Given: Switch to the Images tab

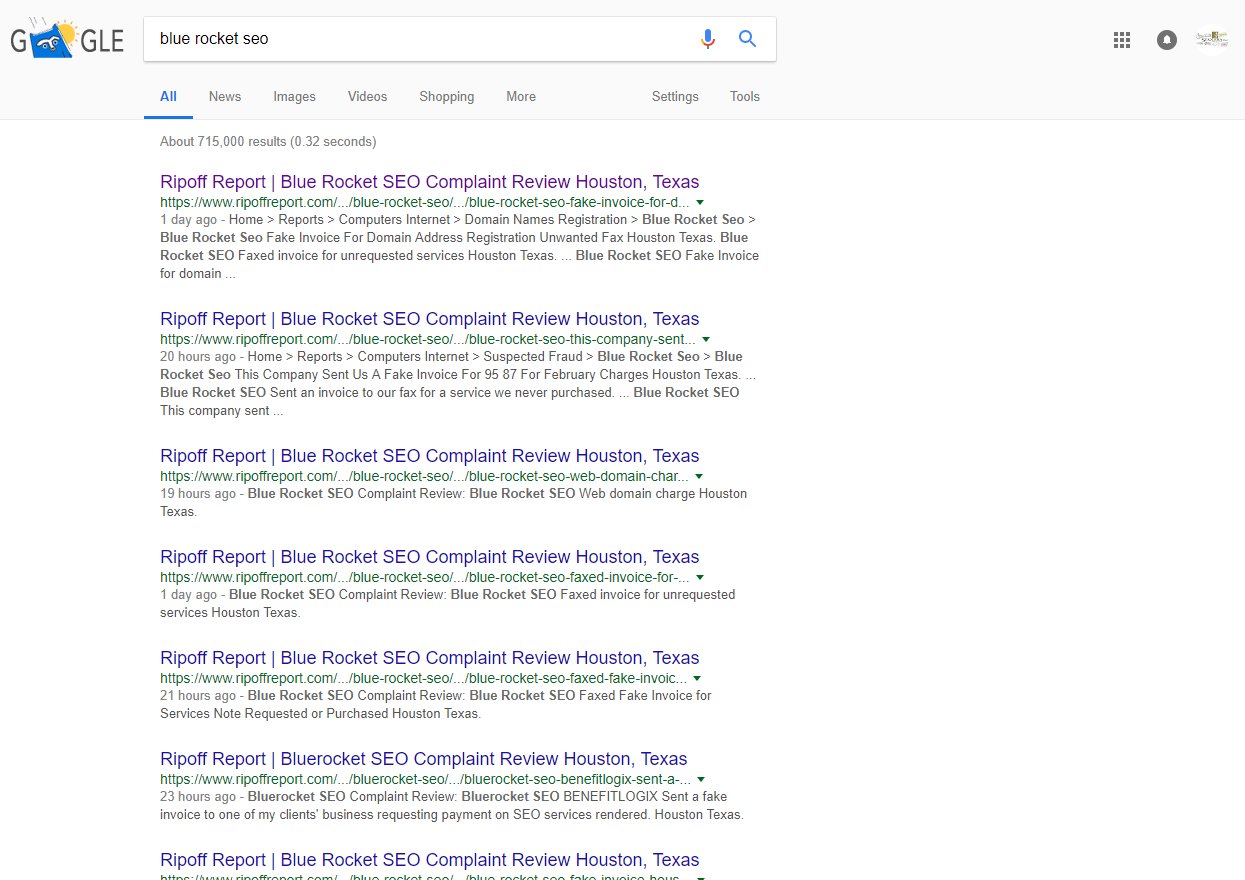Looking at the screenshot, I should [x=294, y=97].
